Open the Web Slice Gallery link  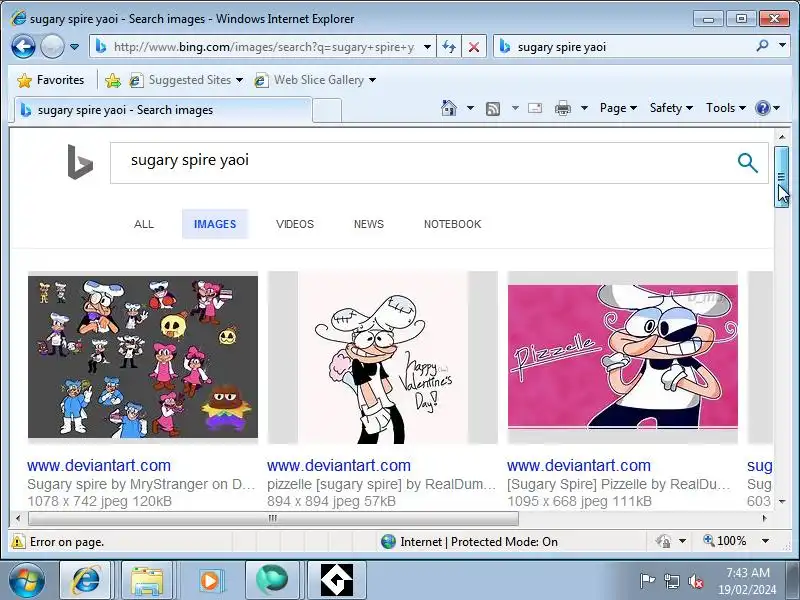[x=310, y=80]
